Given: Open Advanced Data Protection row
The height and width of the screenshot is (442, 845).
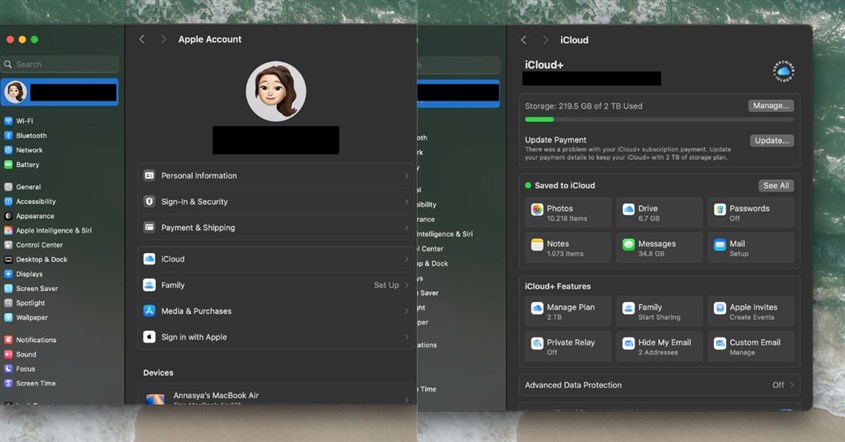Looking at the screenshot, I should click(659, 385).
